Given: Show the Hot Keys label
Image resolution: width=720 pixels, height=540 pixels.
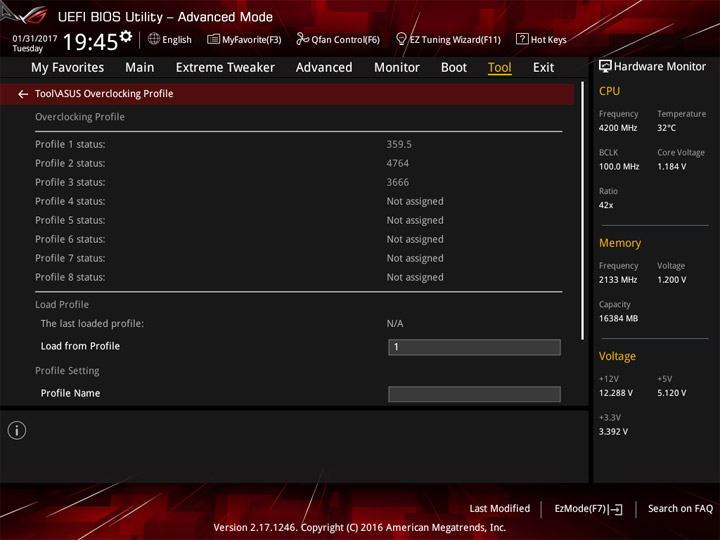Looking at the screenshot, I should [548, 40].
